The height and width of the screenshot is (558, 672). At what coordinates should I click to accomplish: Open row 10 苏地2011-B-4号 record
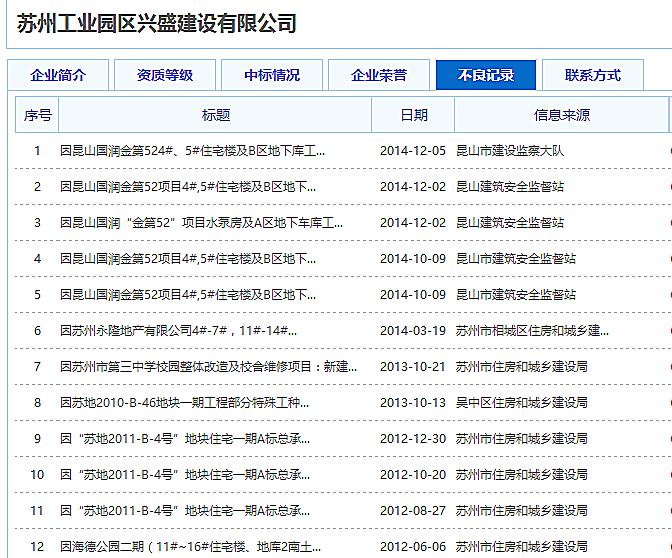pos(185,475)
